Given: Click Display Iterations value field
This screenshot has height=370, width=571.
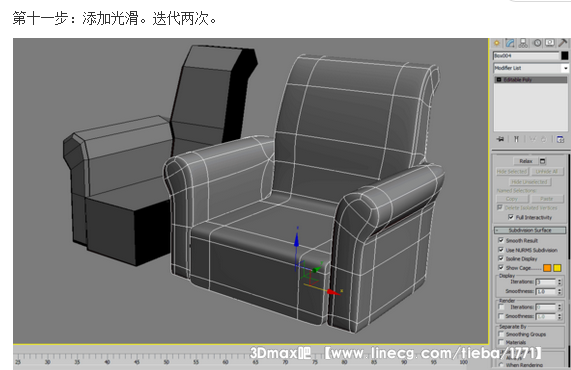Looking at the screenshot, I should pos(546,282).
